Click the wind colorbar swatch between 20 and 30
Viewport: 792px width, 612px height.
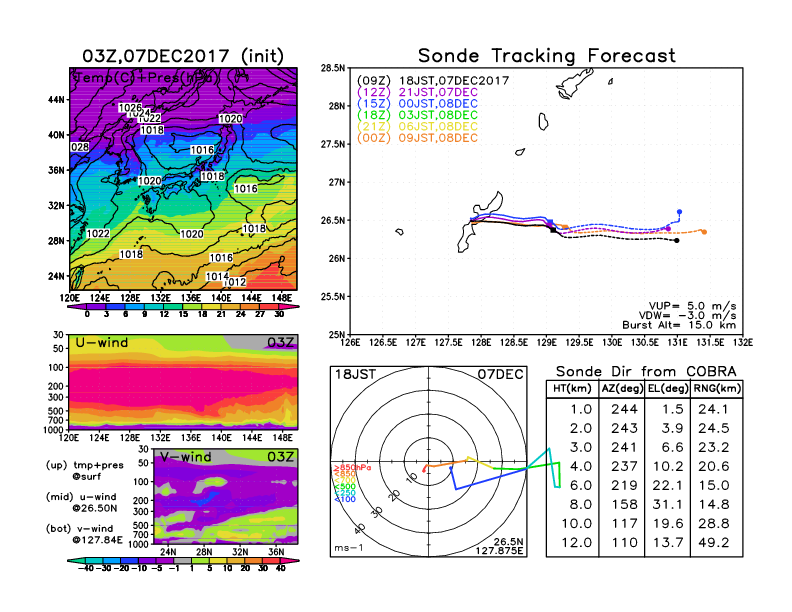254,560
